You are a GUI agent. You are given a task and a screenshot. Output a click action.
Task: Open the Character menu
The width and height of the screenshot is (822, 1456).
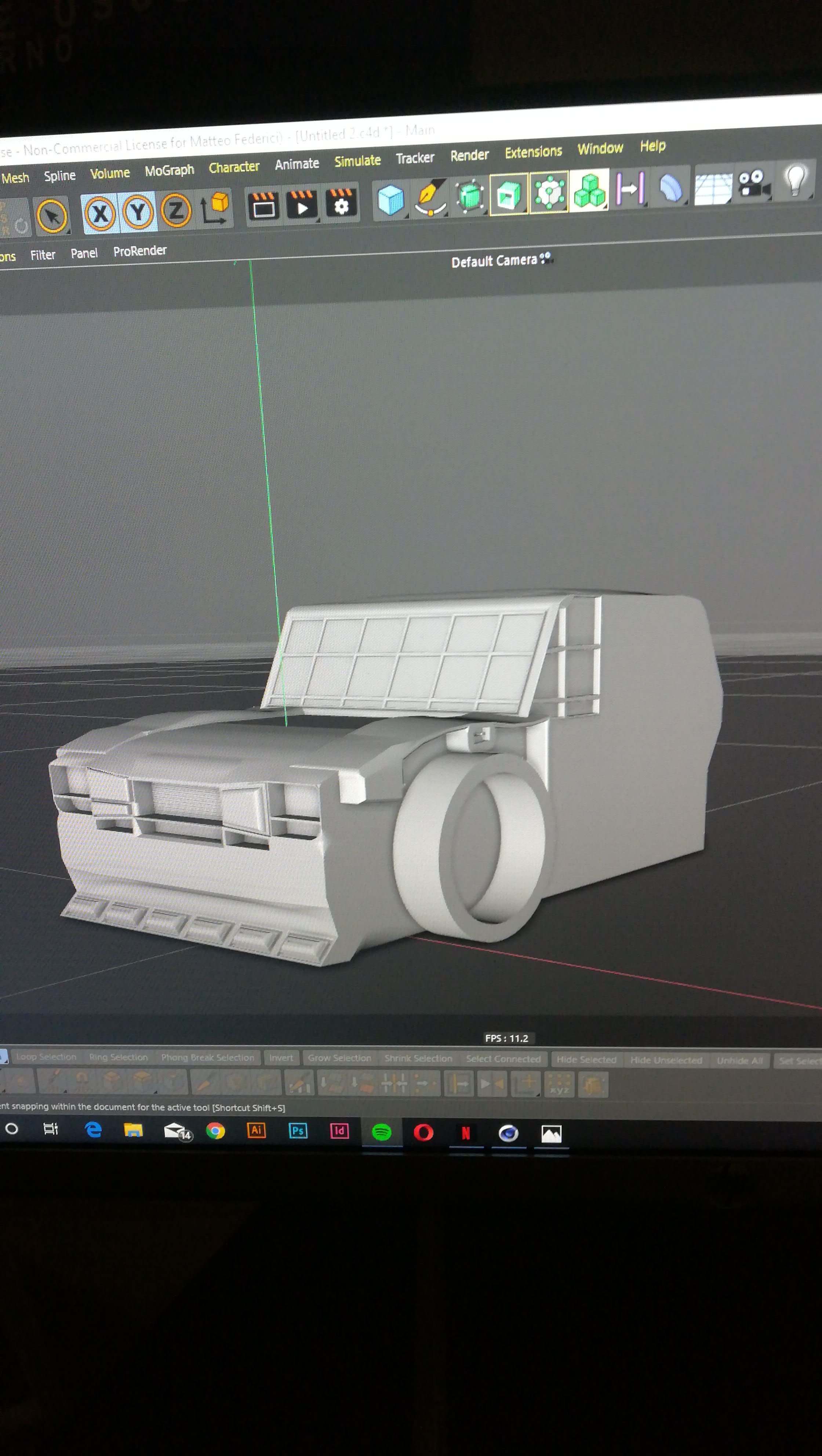coord(233,167)
